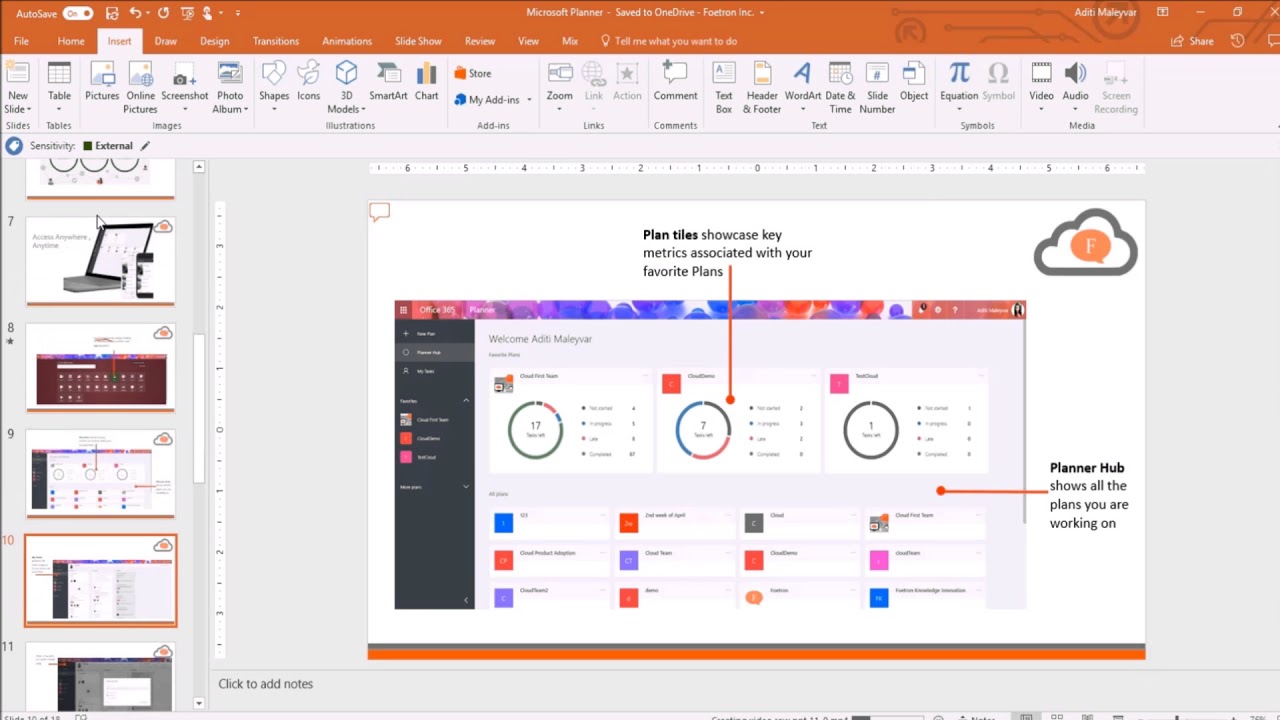The width and height of the screenshot is (1280, 720).
Task: Toggle AutoSave switch
Action: pos(77,13)
